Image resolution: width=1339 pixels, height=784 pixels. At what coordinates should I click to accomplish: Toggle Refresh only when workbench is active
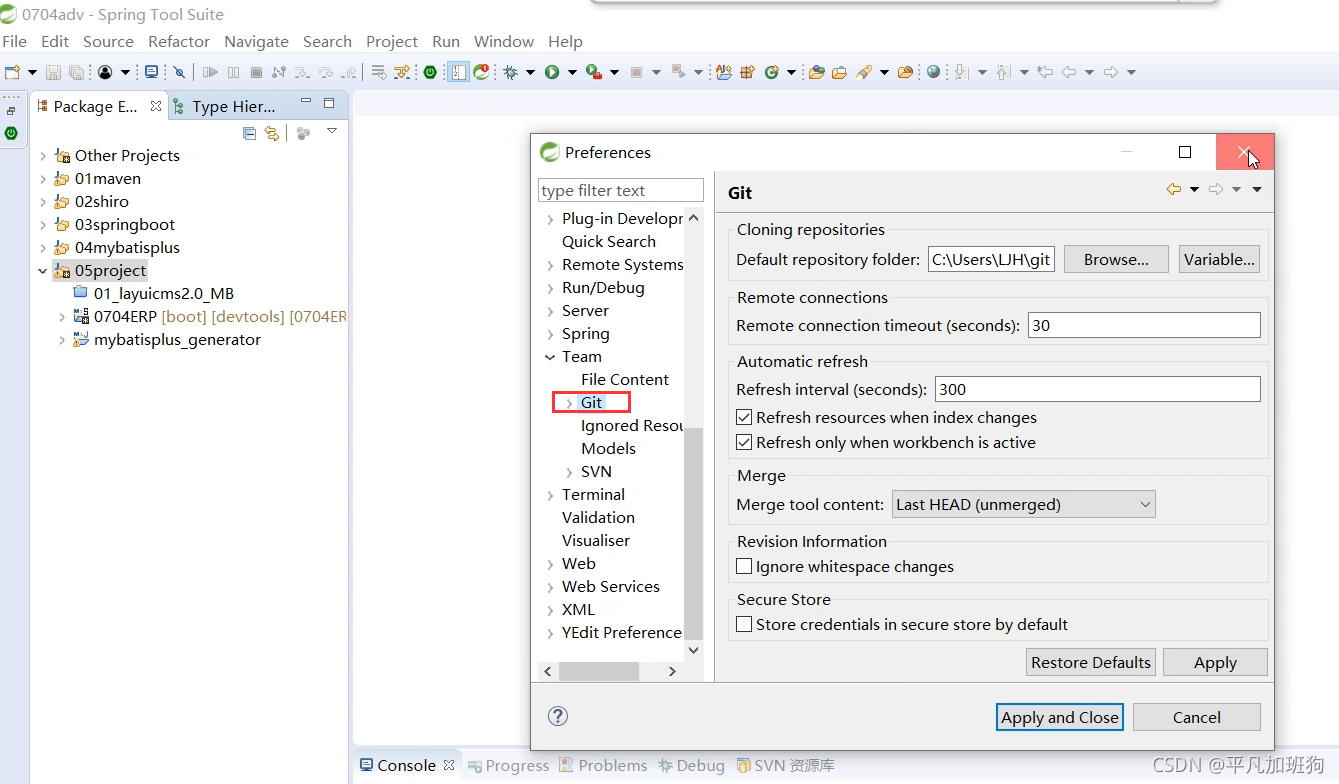(x=744, y=442)
